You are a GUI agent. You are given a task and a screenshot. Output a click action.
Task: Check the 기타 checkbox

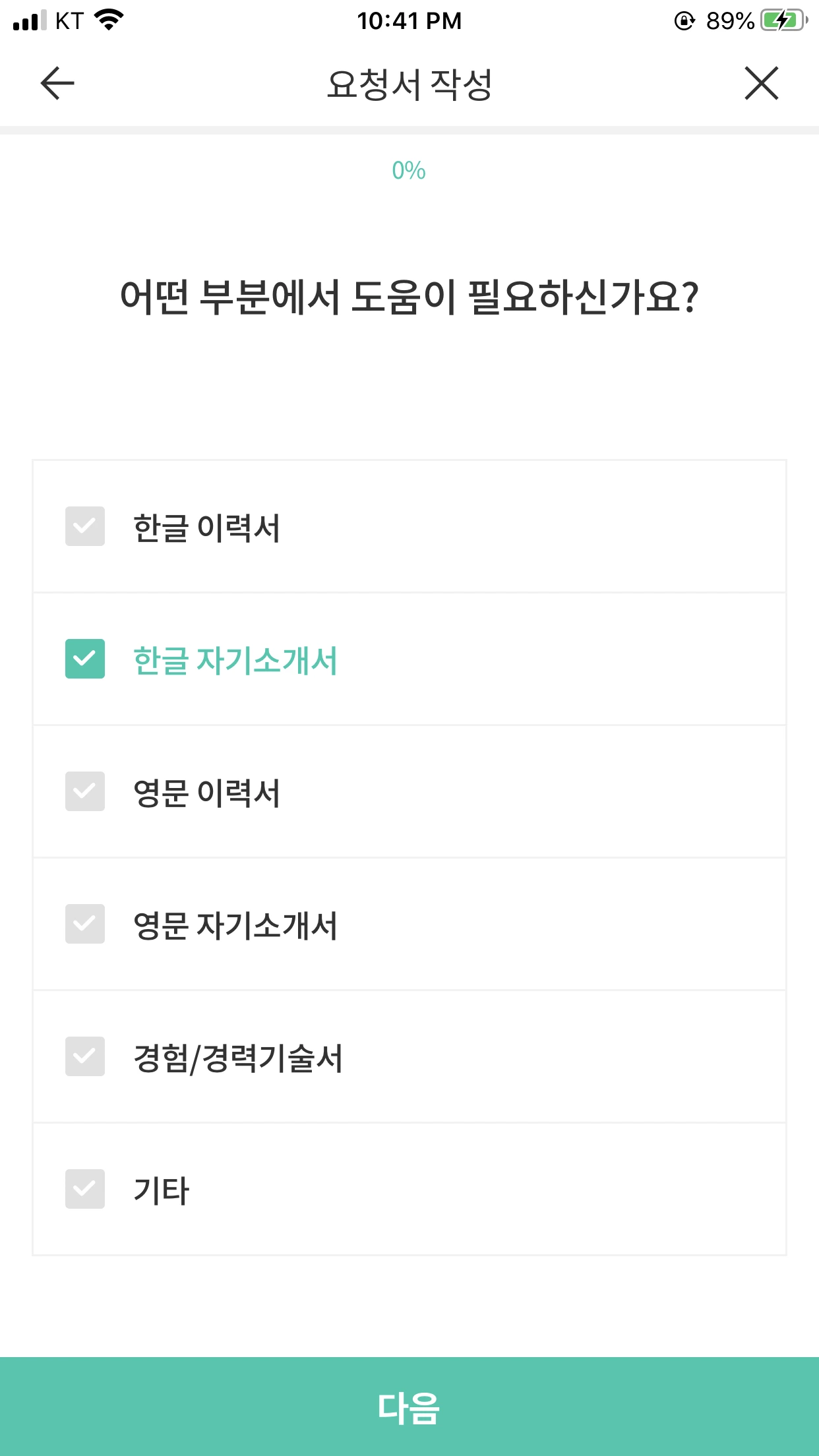click(x=85, y=1189)
